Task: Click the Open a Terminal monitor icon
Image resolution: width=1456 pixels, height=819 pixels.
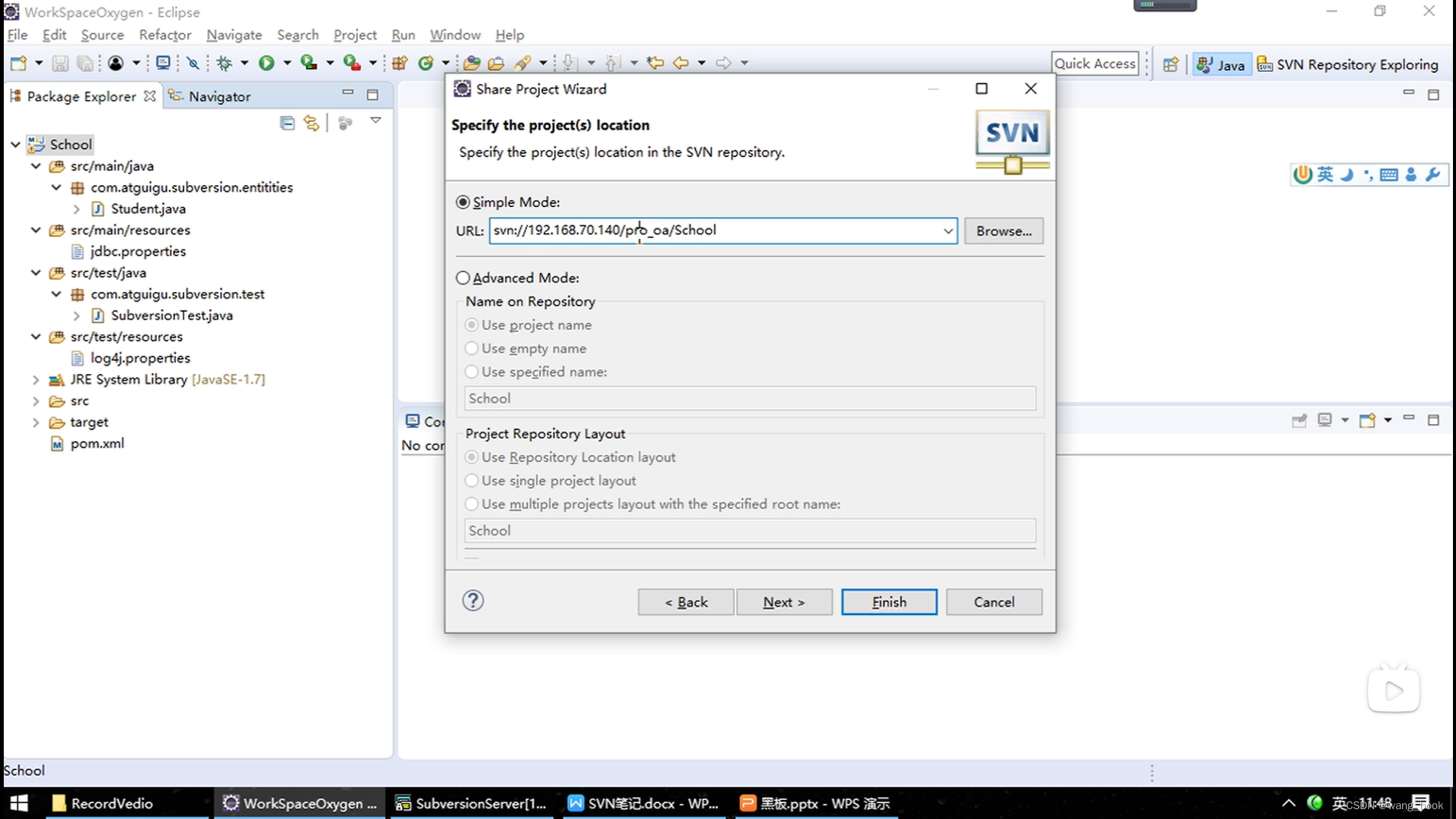Action: (x=163, y=63)
